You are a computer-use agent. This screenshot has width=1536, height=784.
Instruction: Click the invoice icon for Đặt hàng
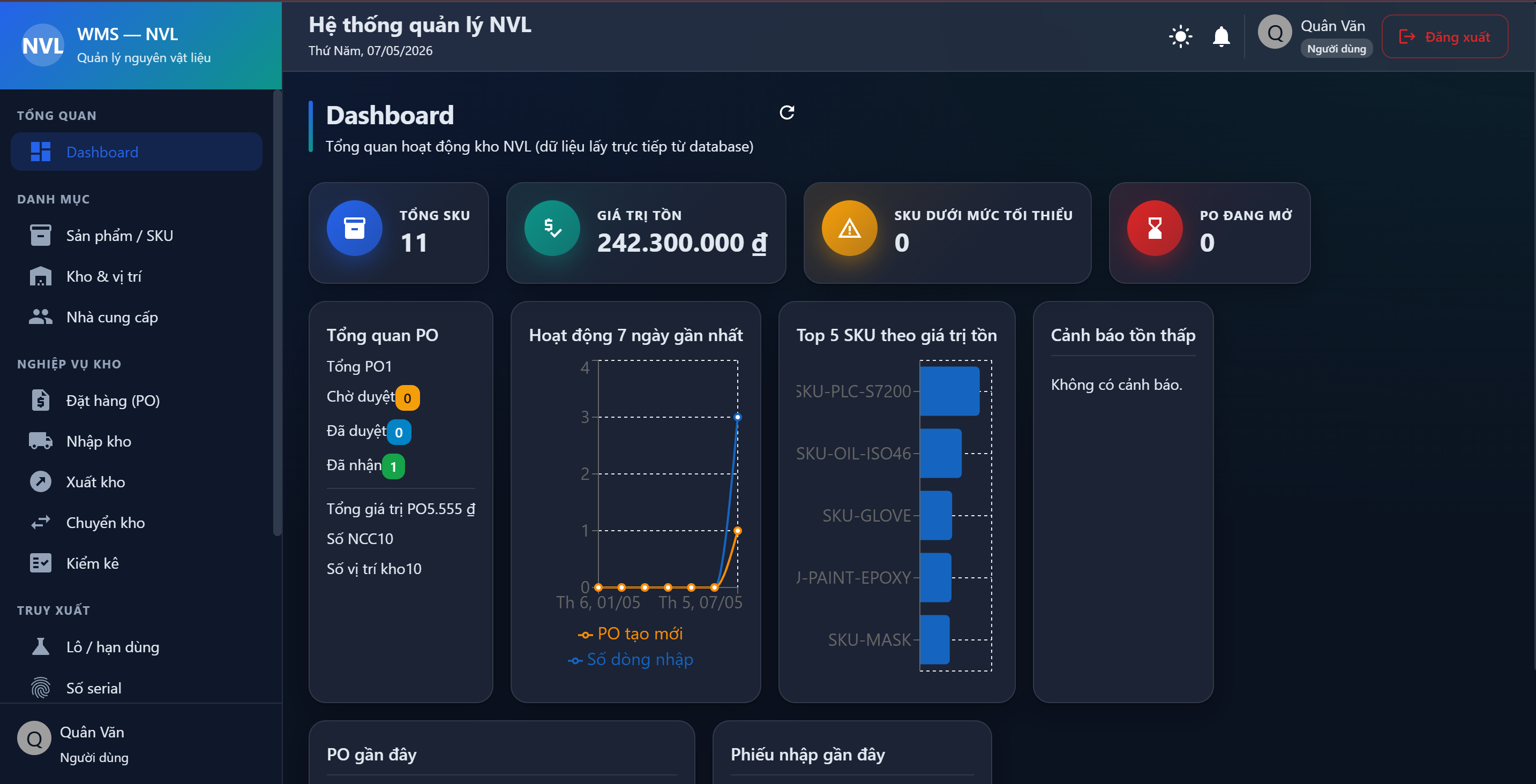[x=41, y=400]
